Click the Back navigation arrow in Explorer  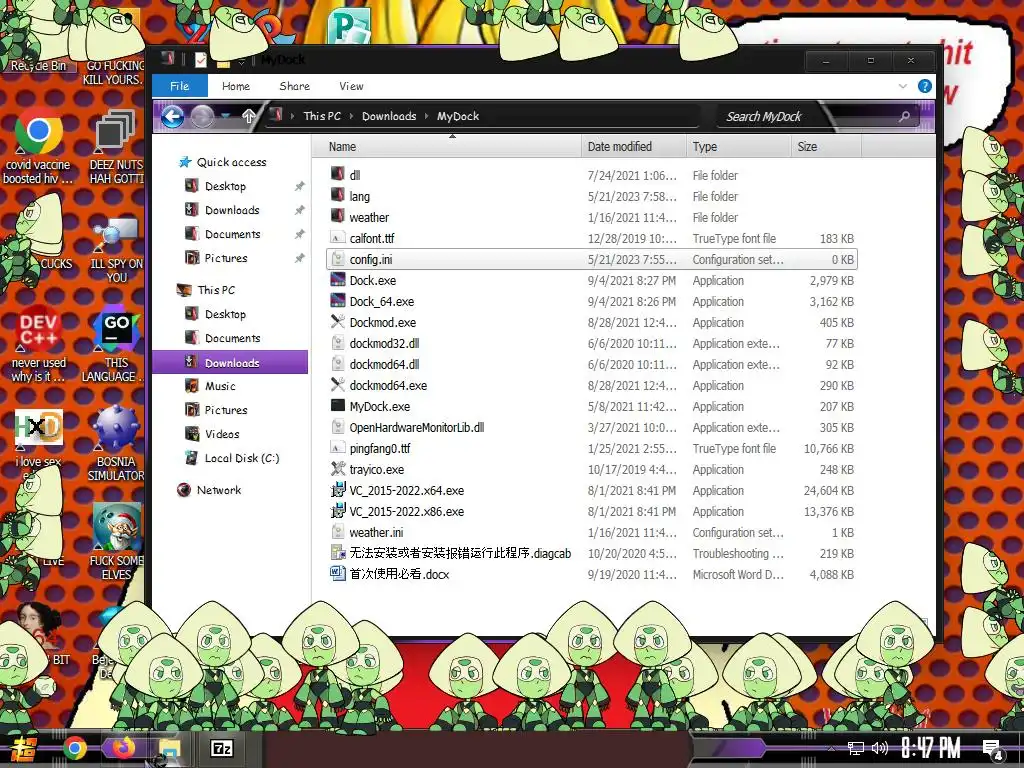coord(172,116)
